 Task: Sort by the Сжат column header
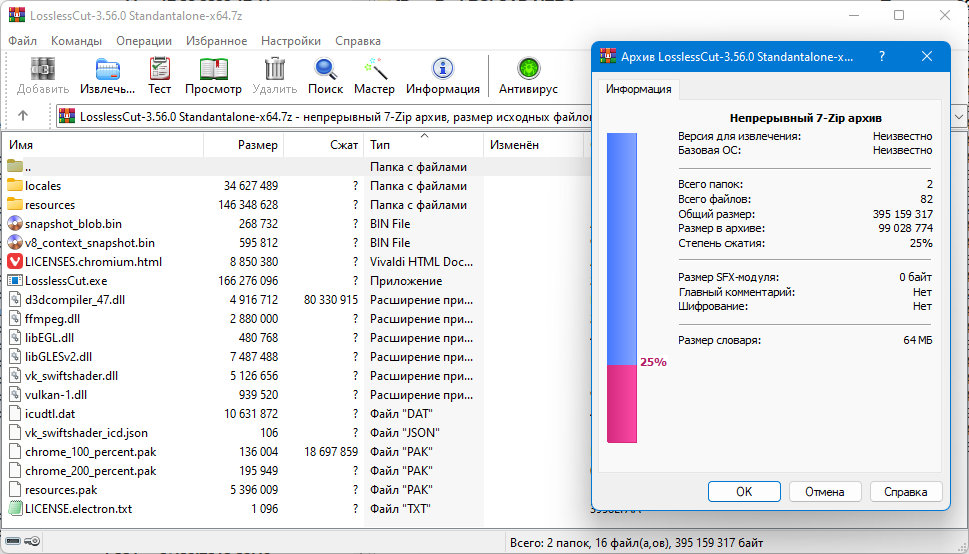click(323, 145)
